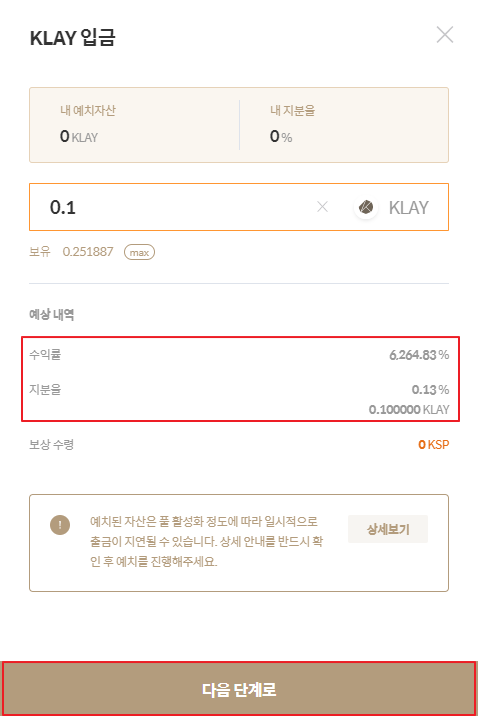Image resolution: width=478 pixels, height=716 pixels.
Task: Click the KLAY token label in the input
Action: [x=409, y=208]
